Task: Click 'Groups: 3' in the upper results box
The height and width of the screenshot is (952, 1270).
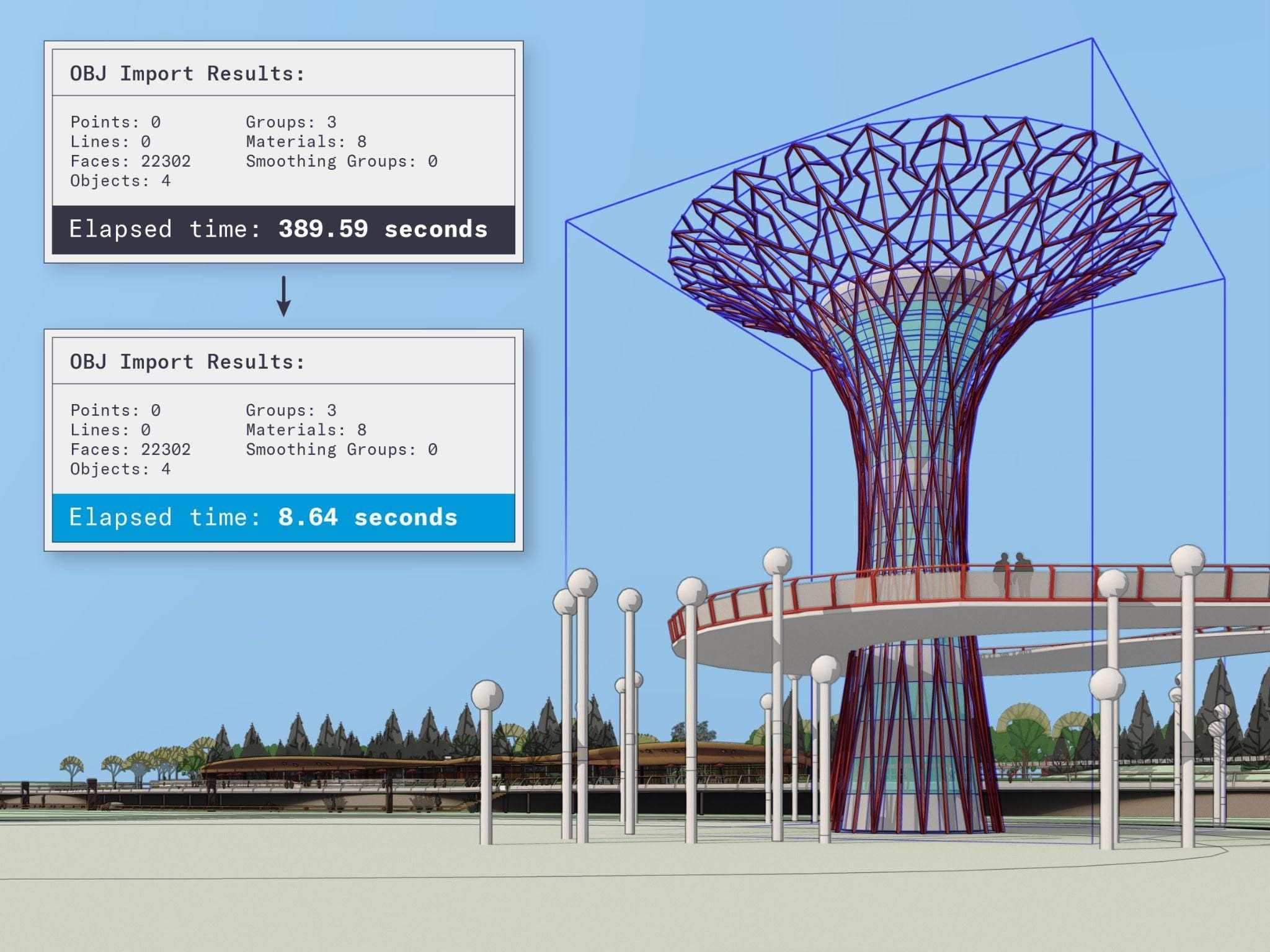Action: pos(291,122)
